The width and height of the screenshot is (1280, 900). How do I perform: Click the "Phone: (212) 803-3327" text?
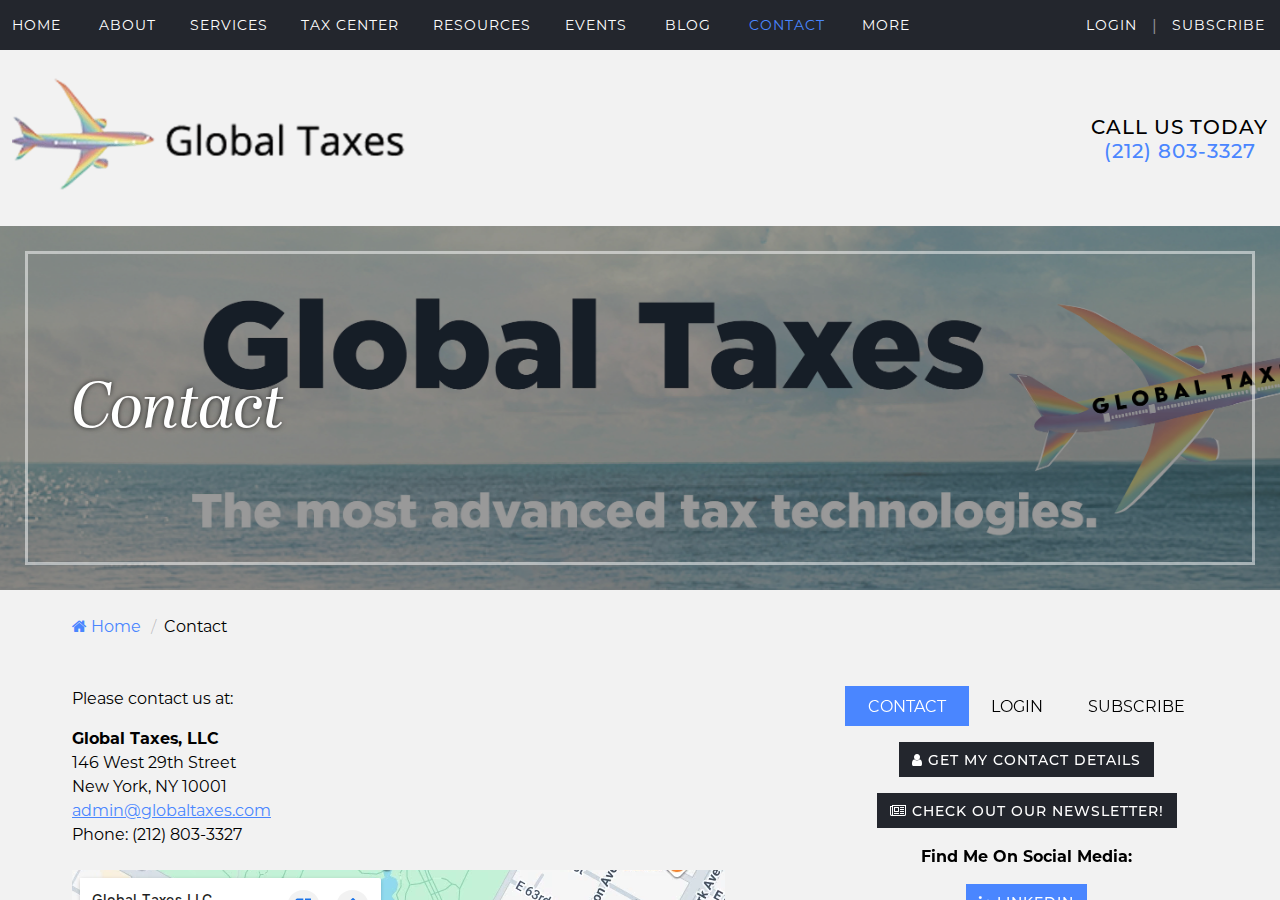pos(157,834)
